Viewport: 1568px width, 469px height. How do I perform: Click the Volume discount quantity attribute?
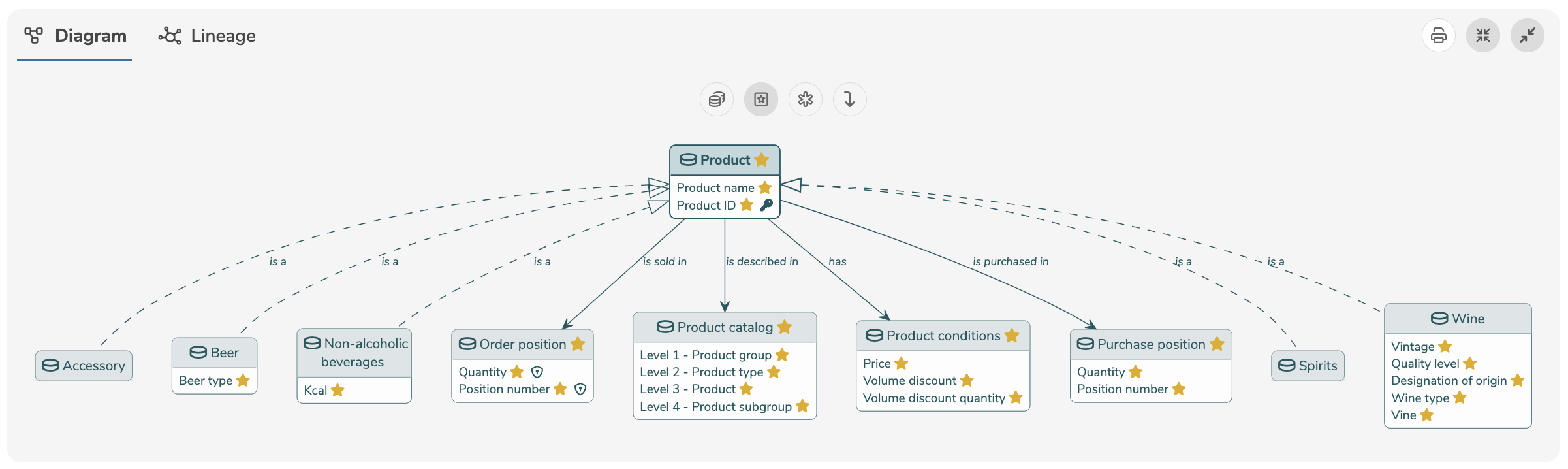click(x=933, y=398)
